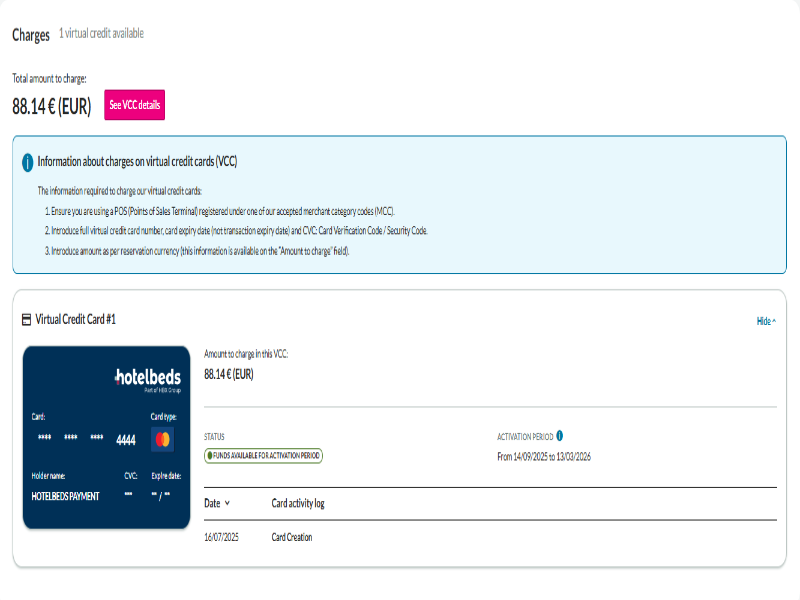
Task: Click the total amount 88.14 € (EUR)
Action: coord(52,106)
